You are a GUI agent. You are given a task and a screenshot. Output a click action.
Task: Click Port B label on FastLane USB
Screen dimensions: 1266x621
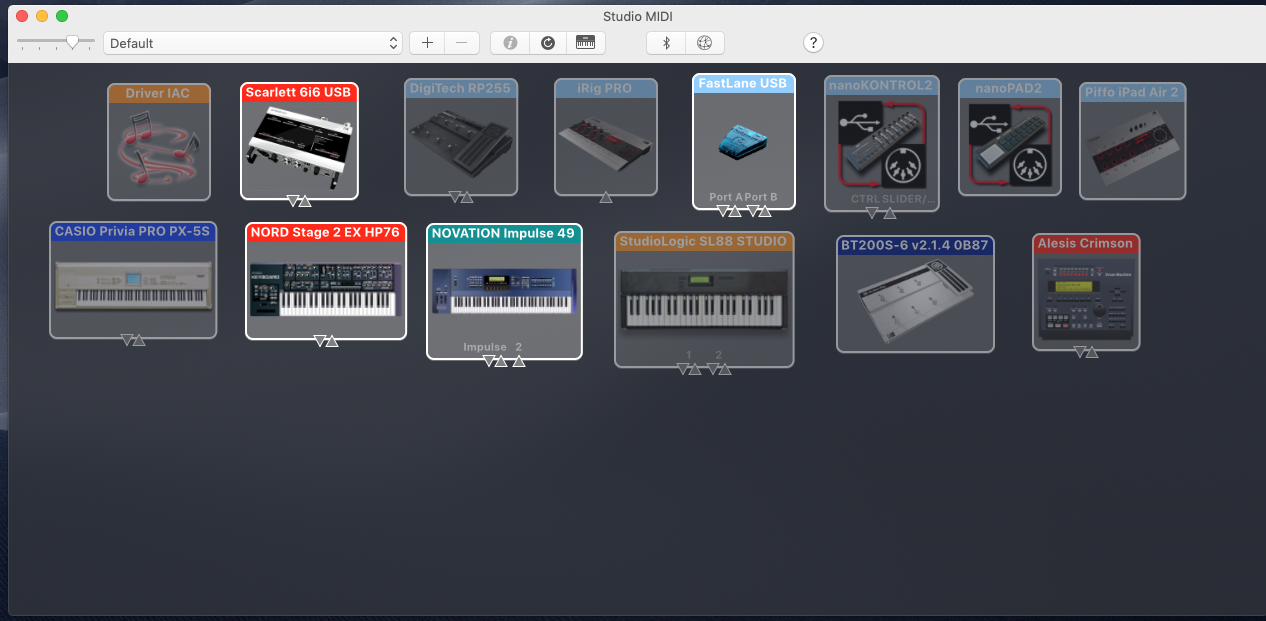(x=761, y=197)
